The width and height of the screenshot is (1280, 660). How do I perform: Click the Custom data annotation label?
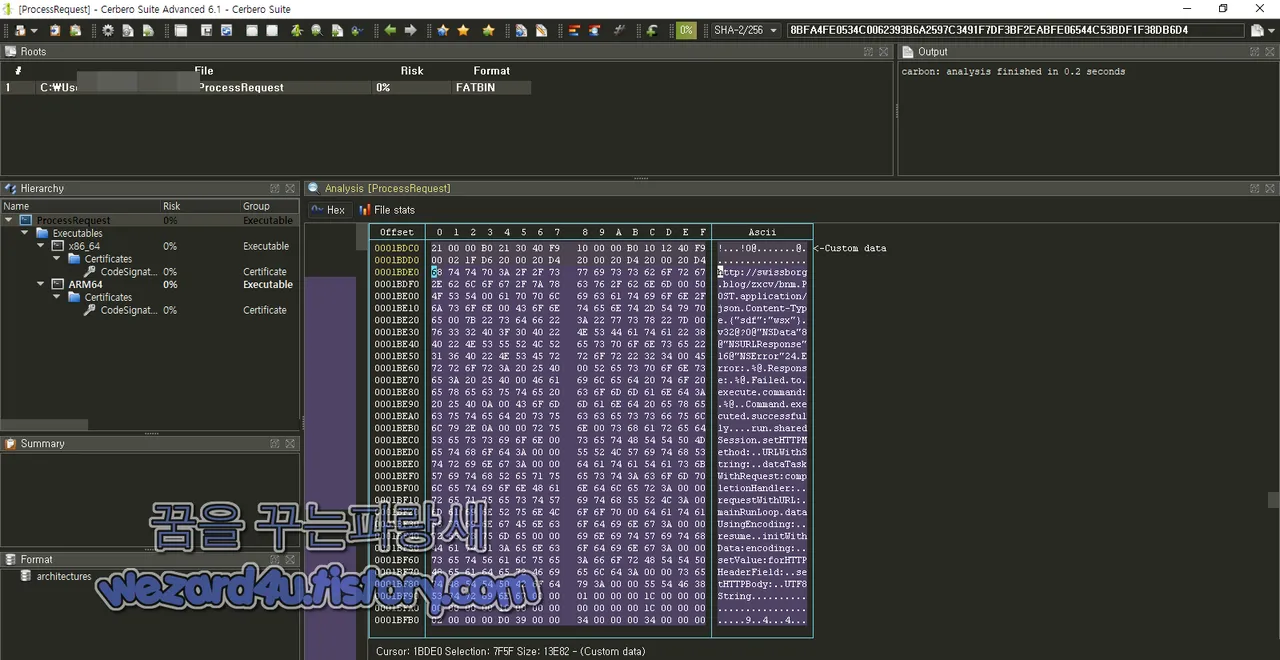pyautogui.click(x=850, y=248)
